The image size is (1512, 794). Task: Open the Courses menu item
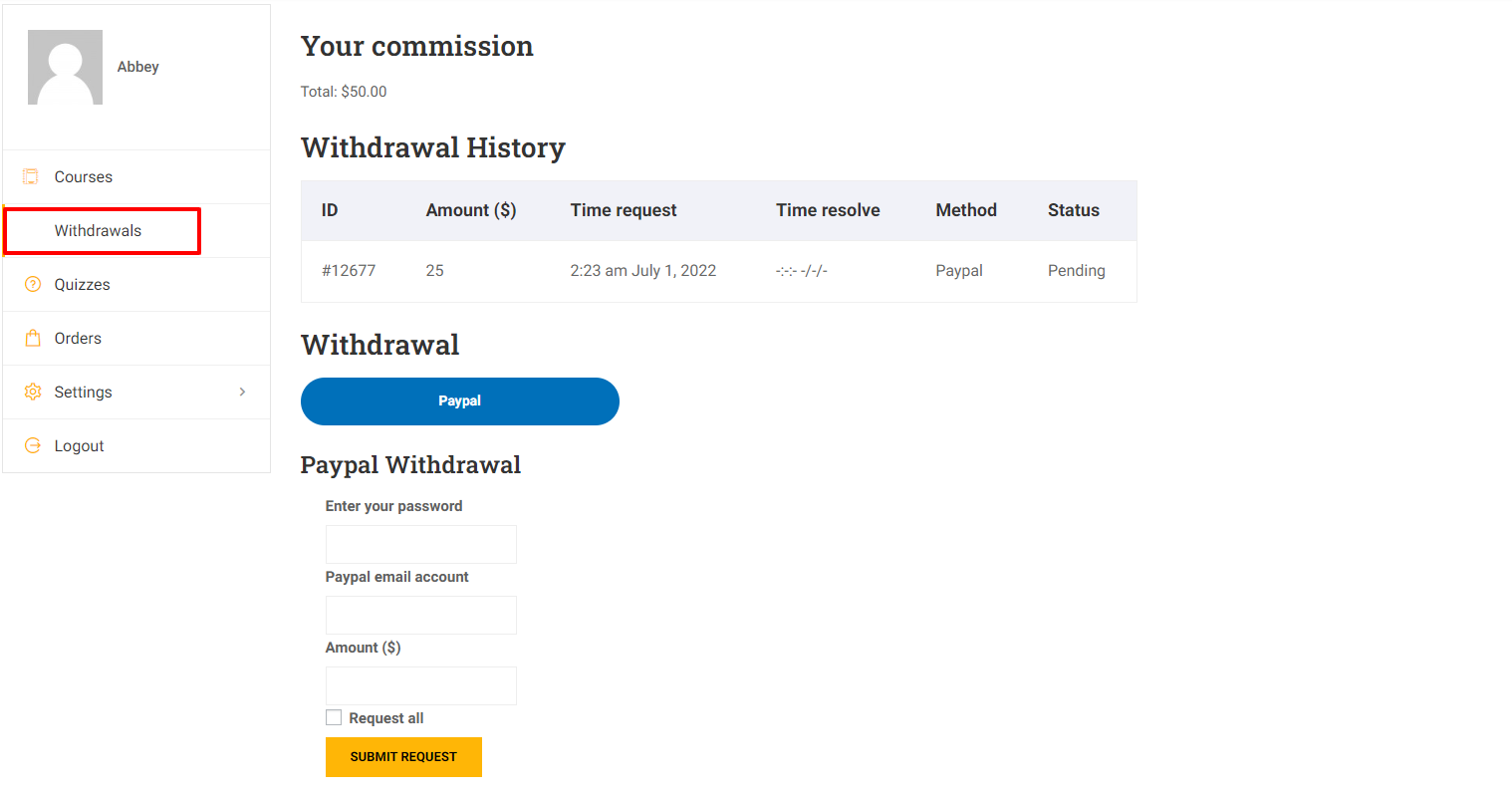click(136, 176)
